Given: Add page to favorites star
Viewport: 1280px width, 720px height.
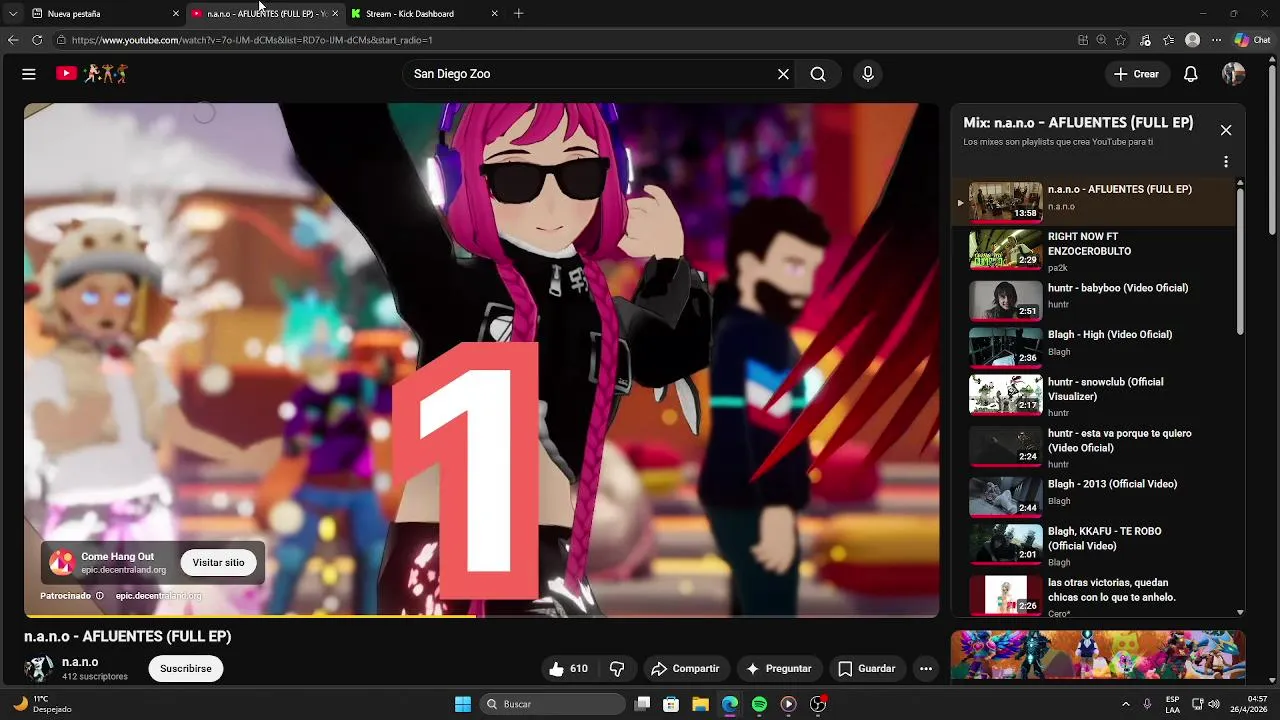Looking at the screenshot, I should [x=1121, y=40].
